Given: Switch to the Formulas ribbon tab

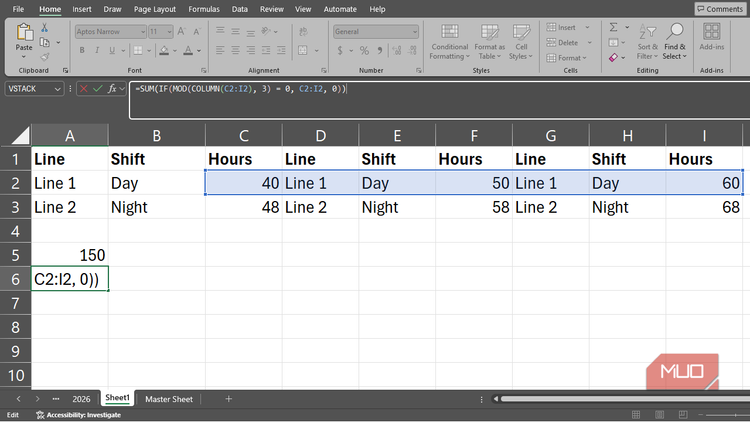Looking at the screenshot, I should coord(204,9).
